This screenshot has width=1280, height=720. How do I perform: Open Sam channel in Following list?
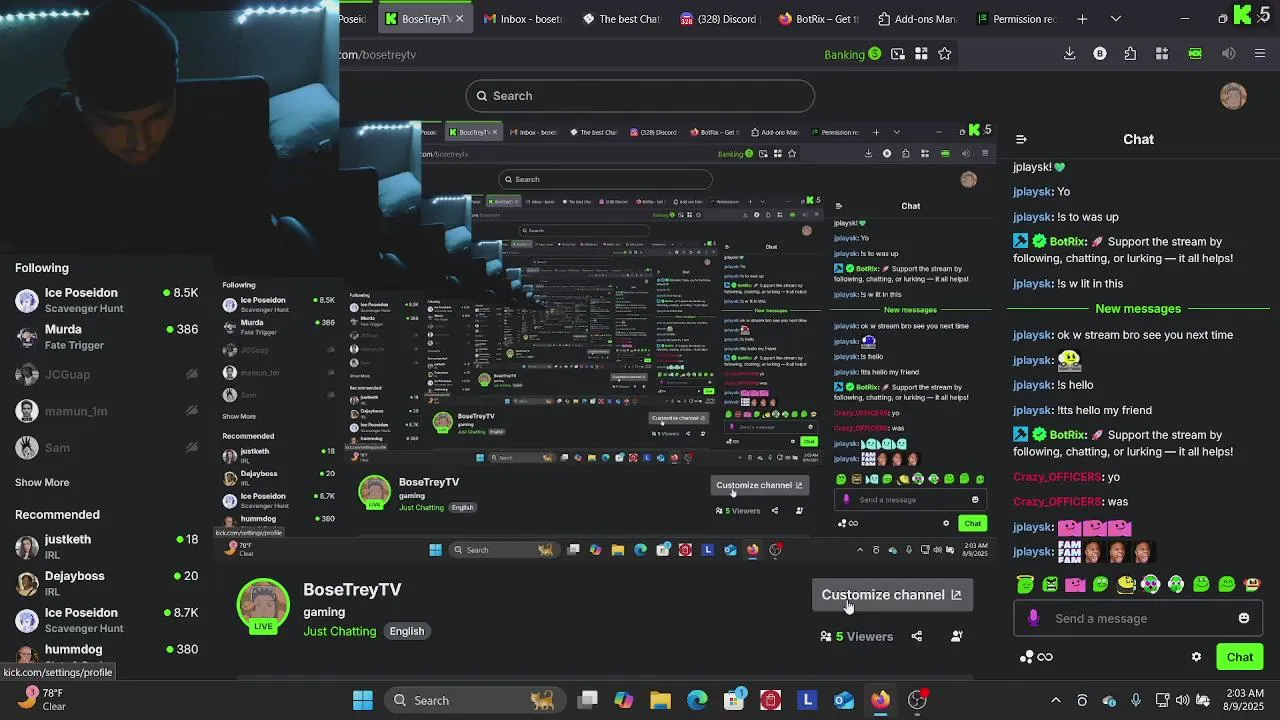pos(107,448)
